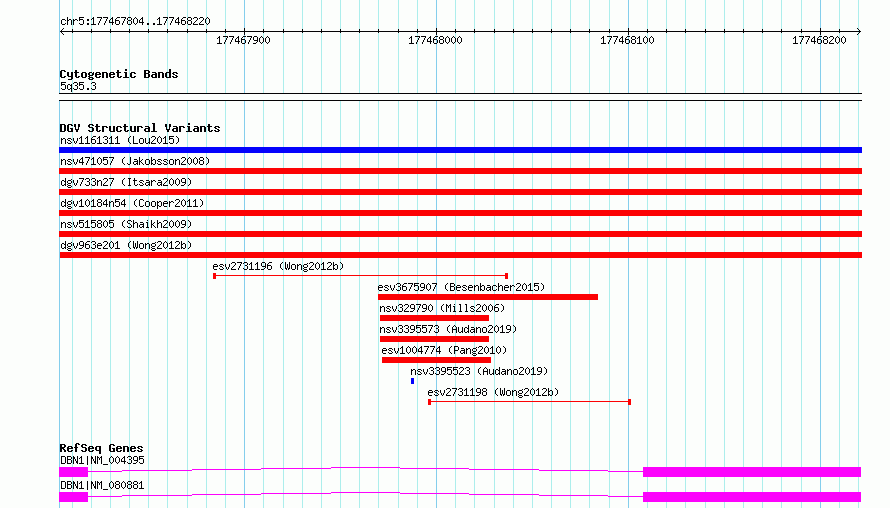Click red bar under dgv733n27 (Itsara2009)
This screenshot has width=890, height=508.
point(460,192)
